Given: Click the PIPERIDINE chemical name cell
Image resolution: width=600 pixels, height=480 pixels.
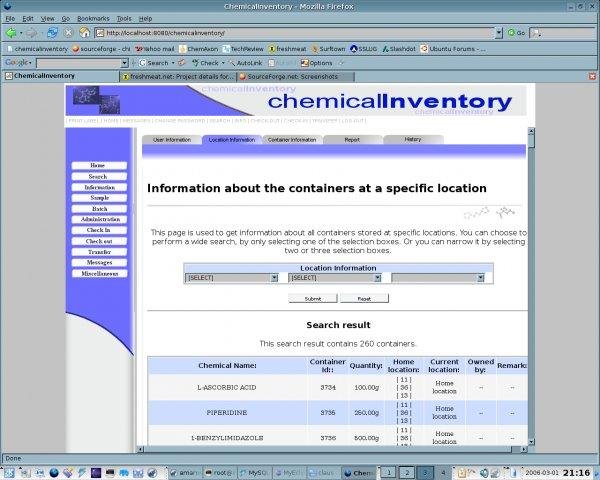Looking at the screenshot, I should (227, 413).
